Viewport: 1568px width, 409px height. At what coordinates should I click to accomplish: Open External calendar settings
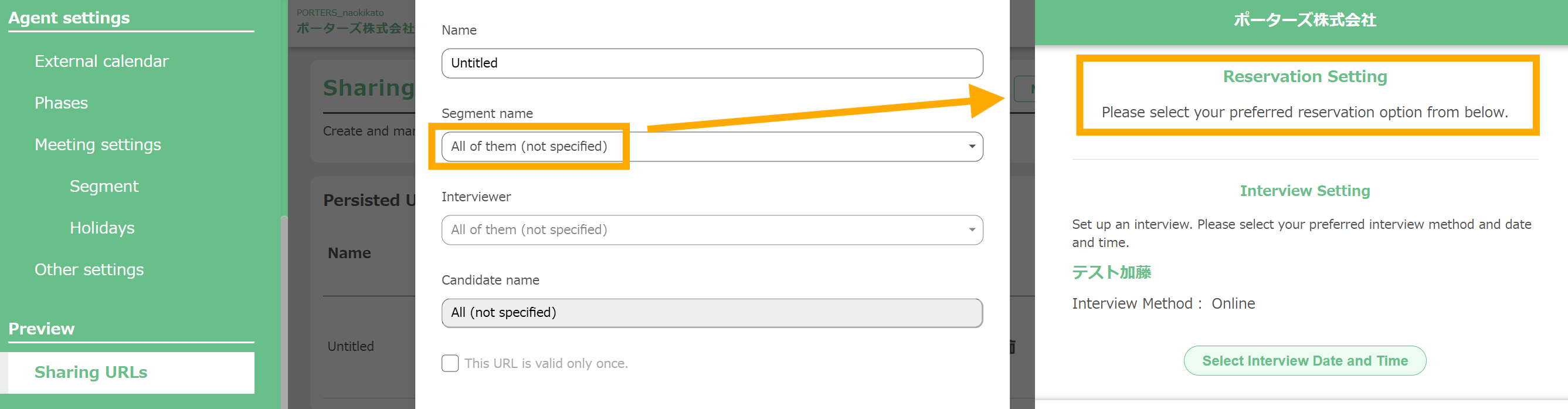point(101,62)
